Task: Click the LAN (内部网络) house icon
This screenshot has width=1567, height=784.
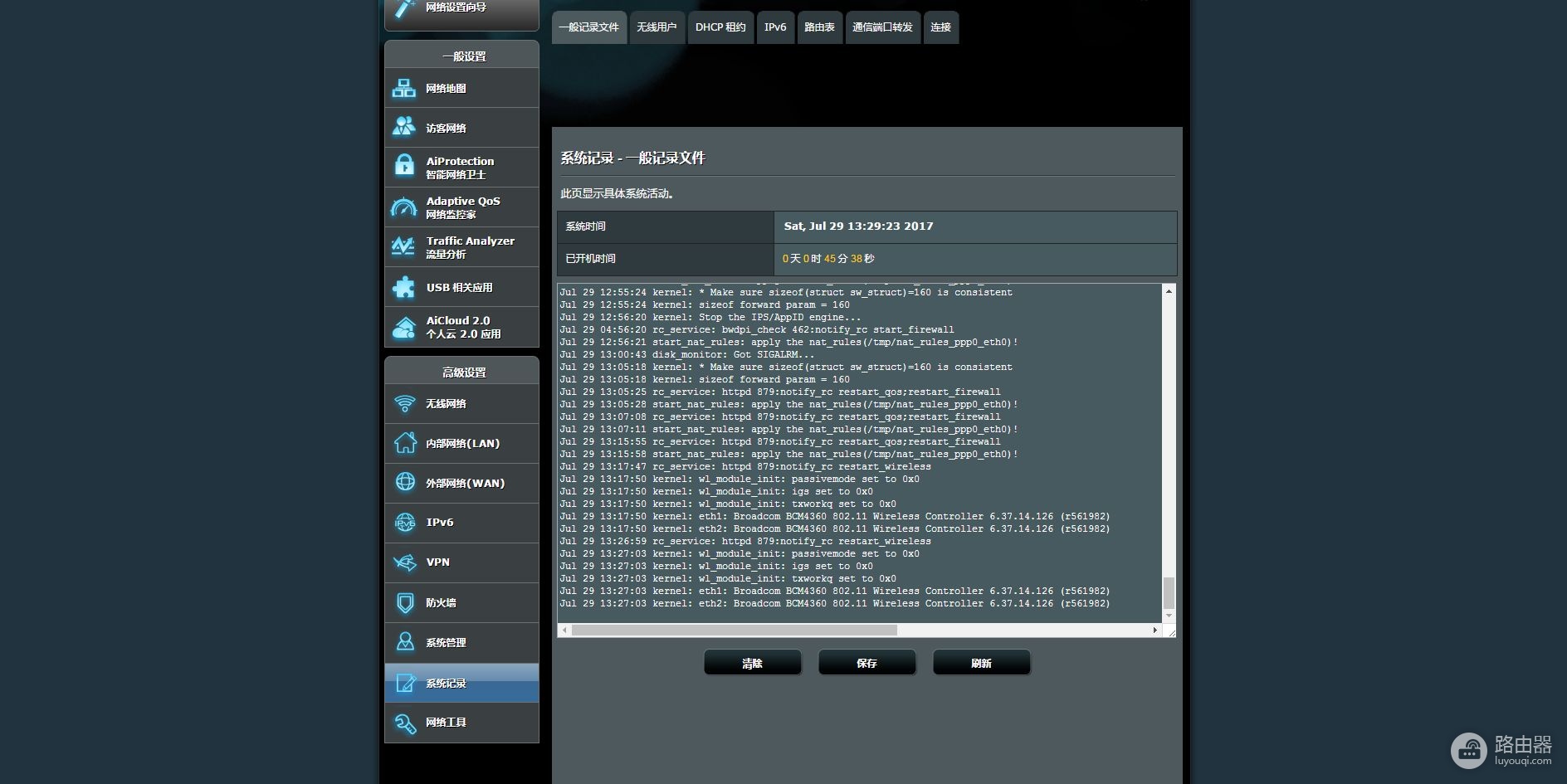Action: click(404, 443)
